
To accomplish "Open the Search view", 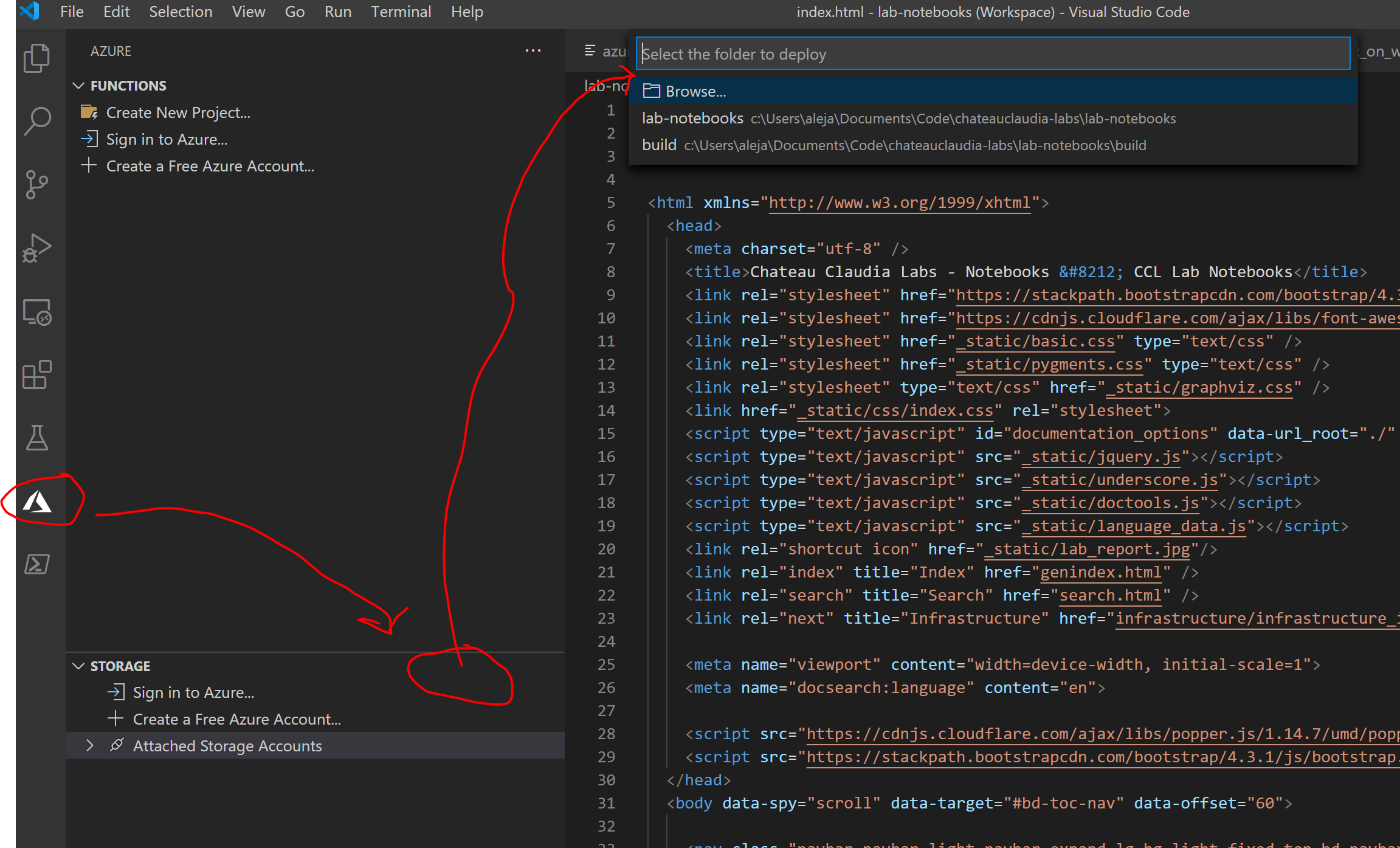I will tap(36, 120).
